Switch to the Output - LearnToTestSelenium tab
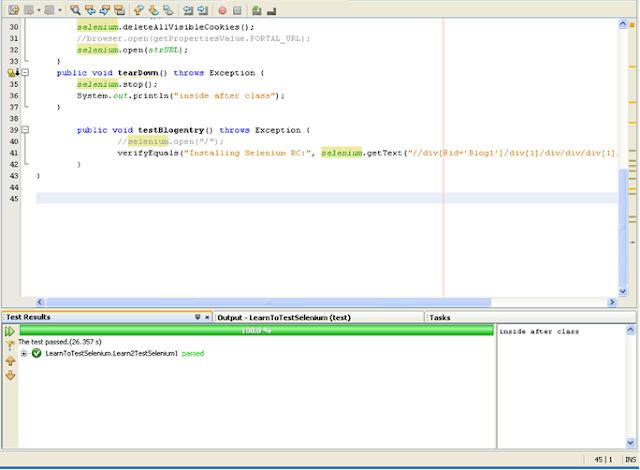Viewport: 640px width, 470px height. (x=283, y=317)
